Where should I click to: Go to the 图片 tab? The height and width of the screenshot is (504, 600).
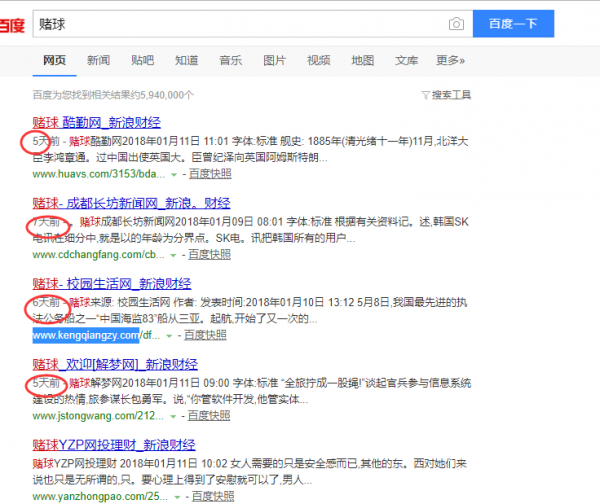274,60
